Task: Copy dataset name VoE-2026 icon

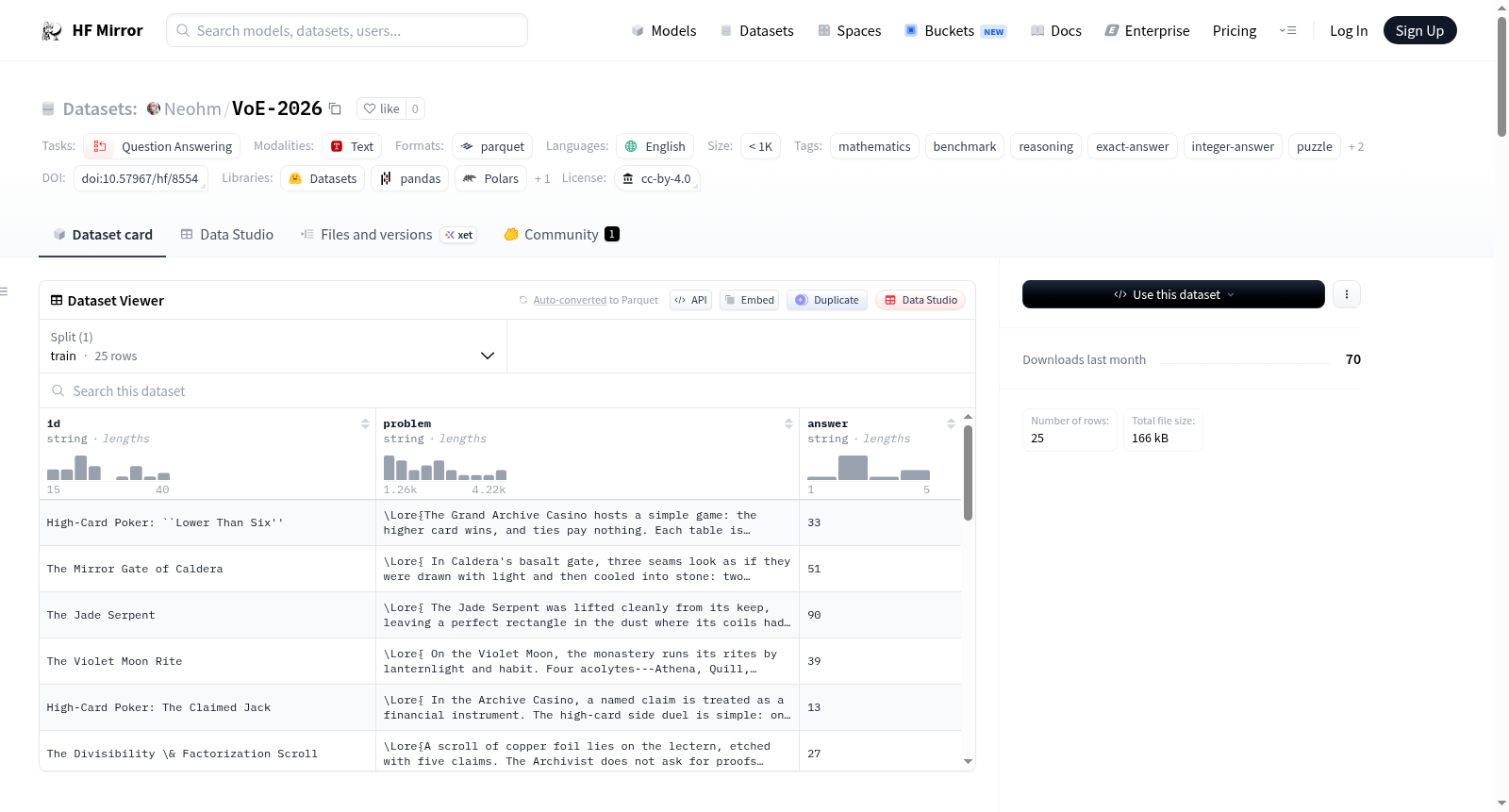Action: (x=335, y=108)
